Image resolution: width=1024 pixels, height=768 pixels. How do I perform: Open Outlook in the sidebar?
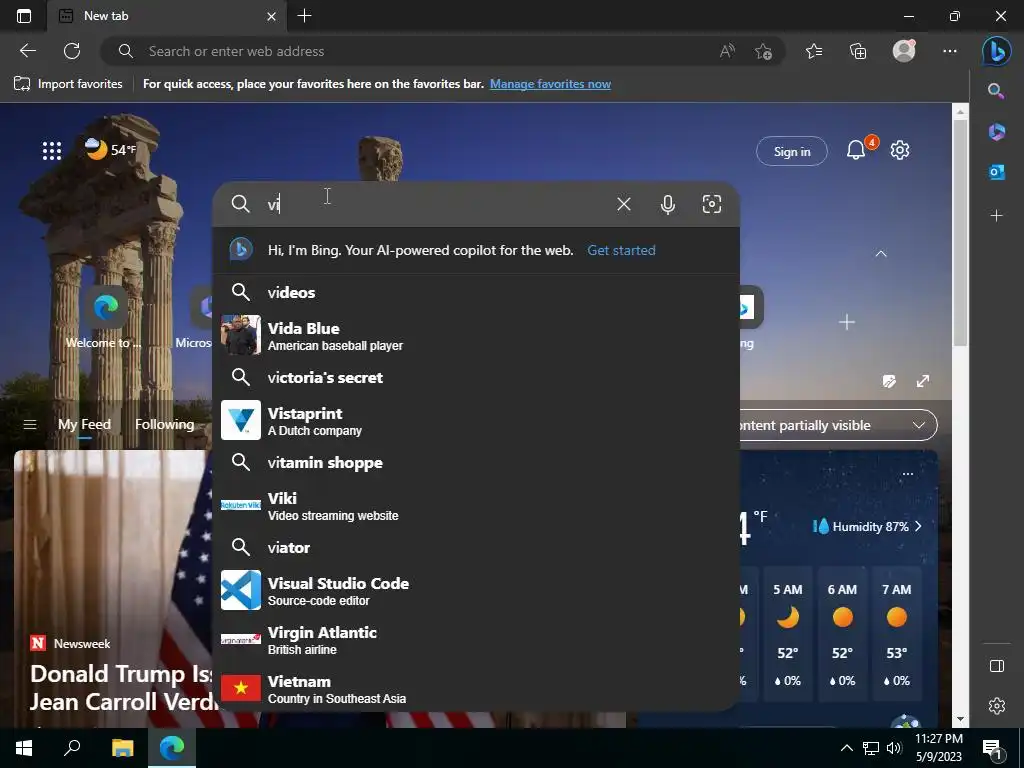(x=996, y=172)
